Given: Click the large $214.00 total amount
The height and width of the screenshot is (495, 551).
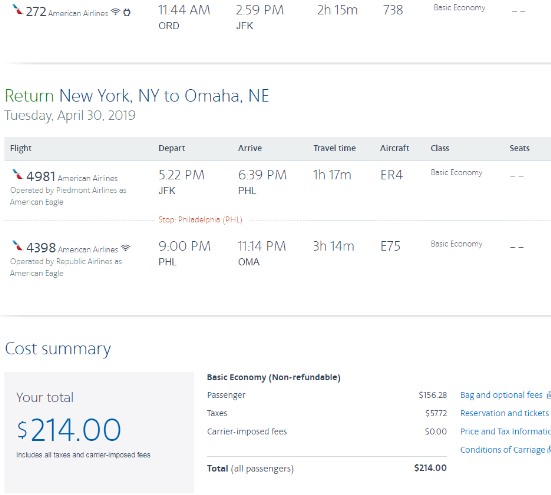Looking at the screenshot, I should pyautogui.click(x=69, y=430).
